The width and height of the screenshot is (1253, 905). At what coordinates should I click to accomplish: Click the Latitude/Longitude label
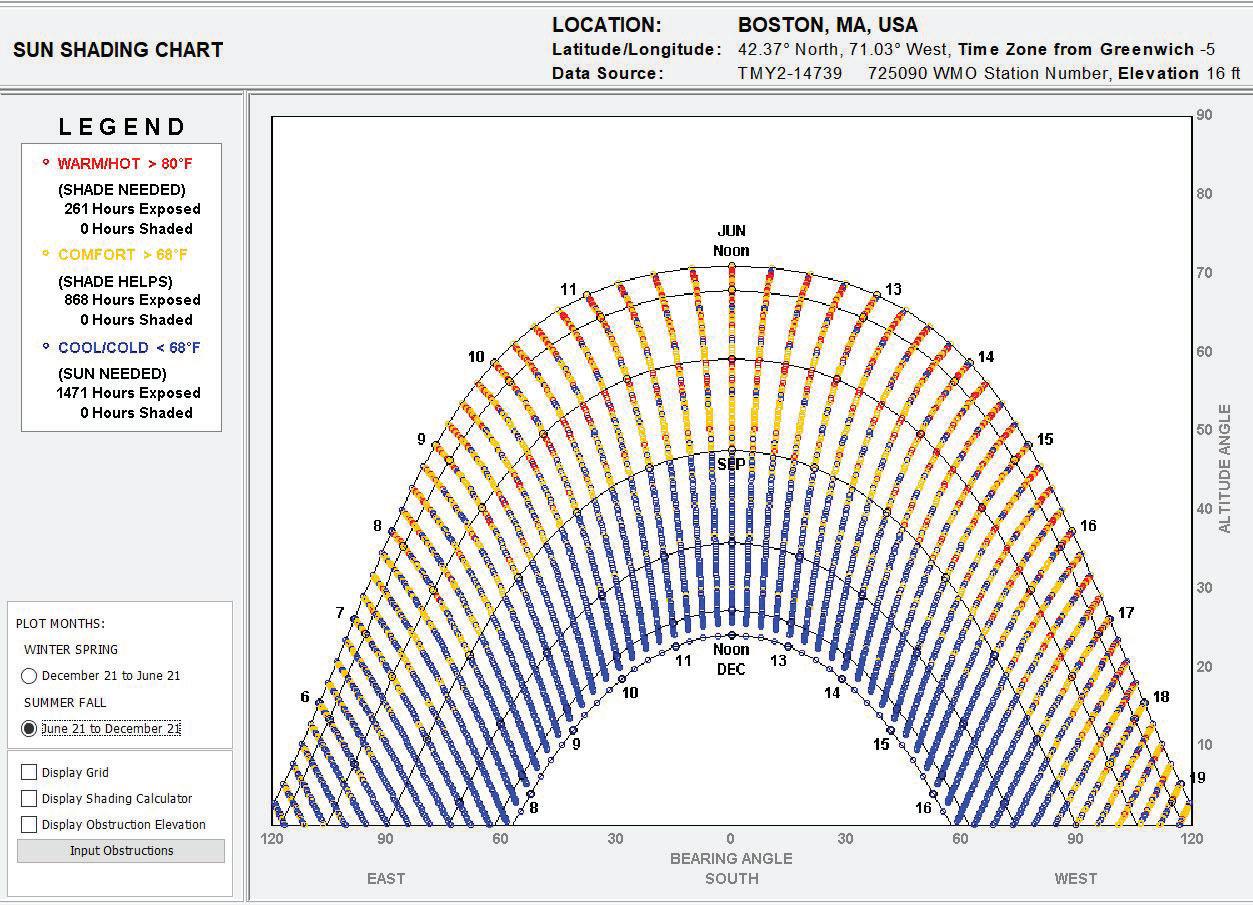coord(636,49)
